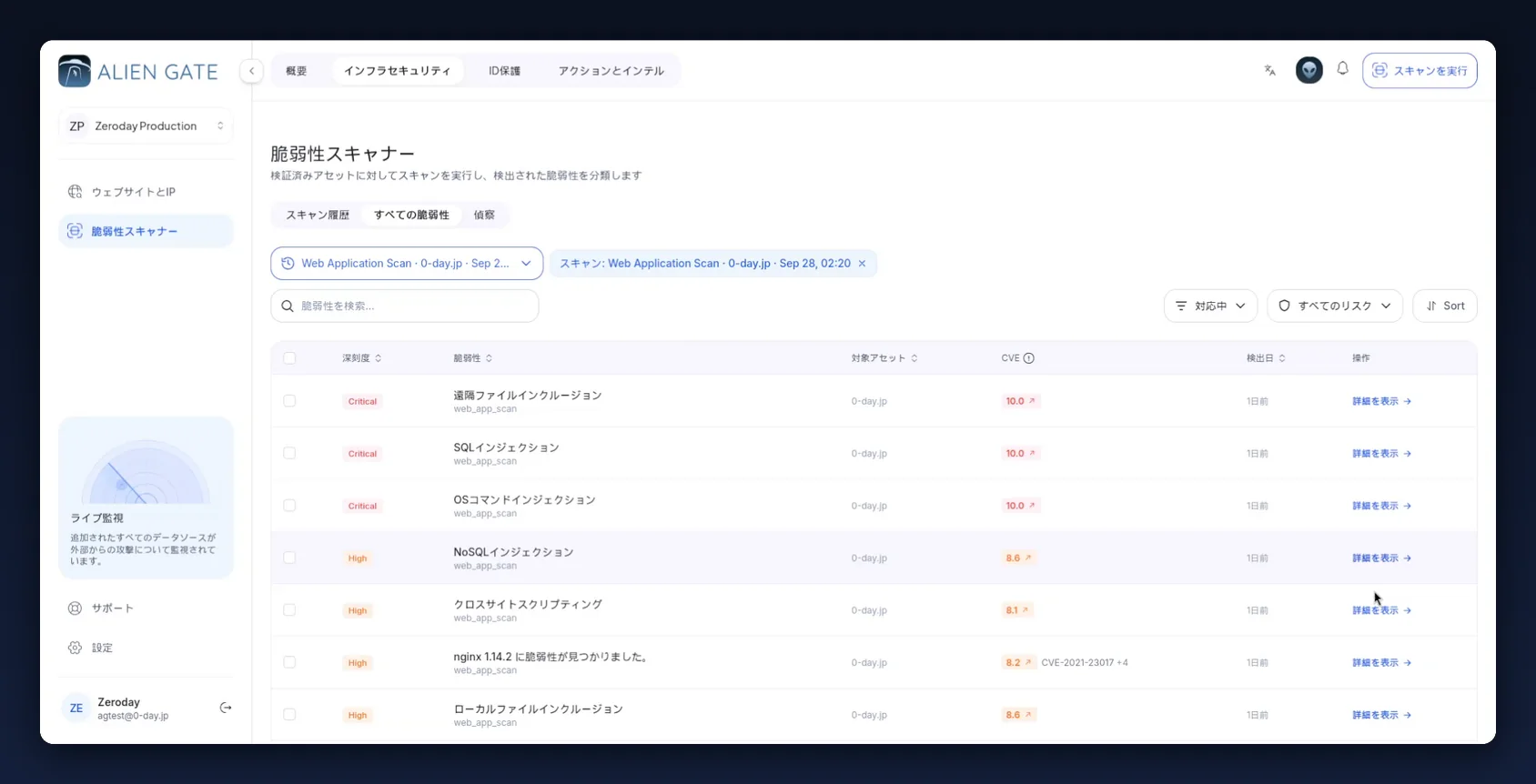Focus the 脆弱性を検索 search field

(x=405, y=307)
